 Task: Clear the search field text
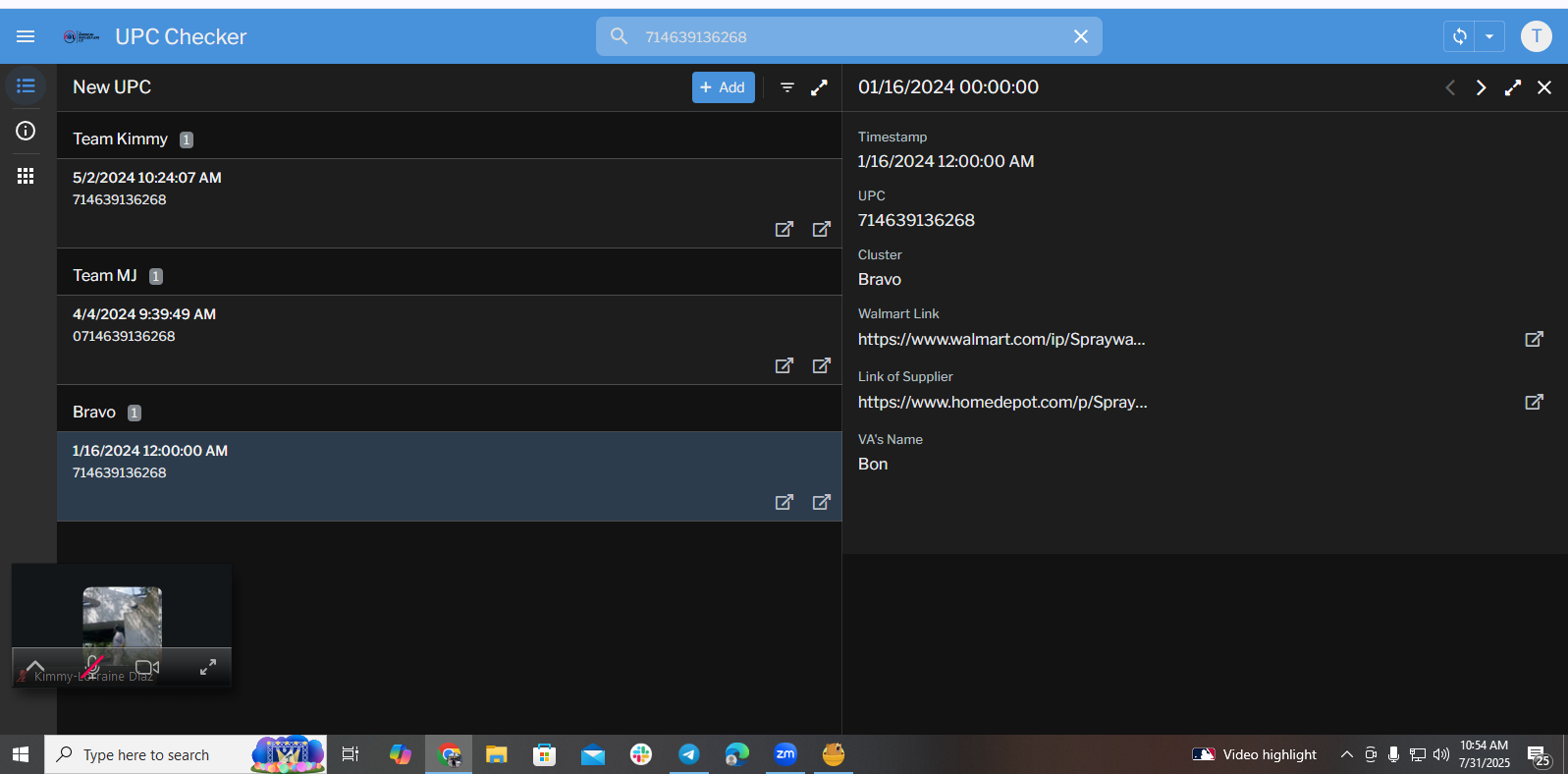point(1080,36)
